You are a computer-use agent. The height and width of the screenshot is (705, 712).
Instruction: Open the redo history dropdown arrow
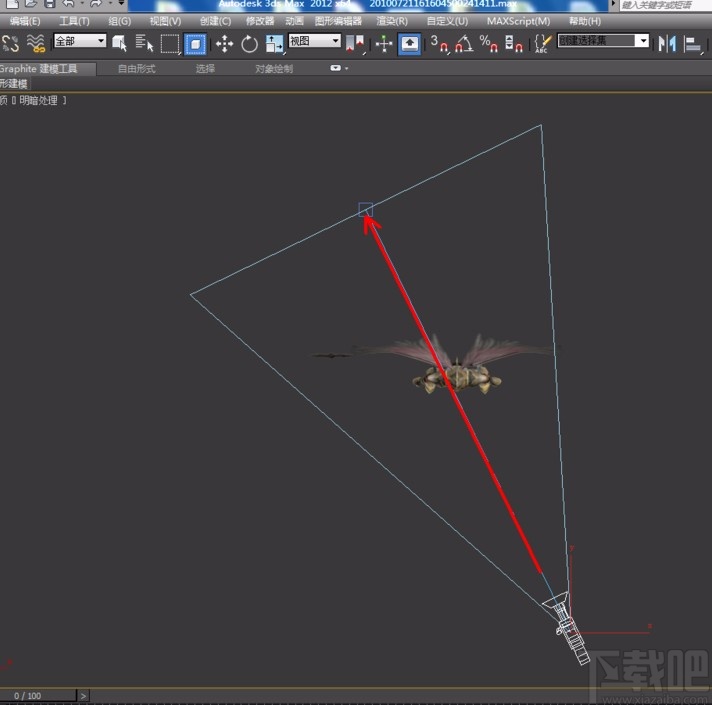pyautogui.click(x=110, y=4)
